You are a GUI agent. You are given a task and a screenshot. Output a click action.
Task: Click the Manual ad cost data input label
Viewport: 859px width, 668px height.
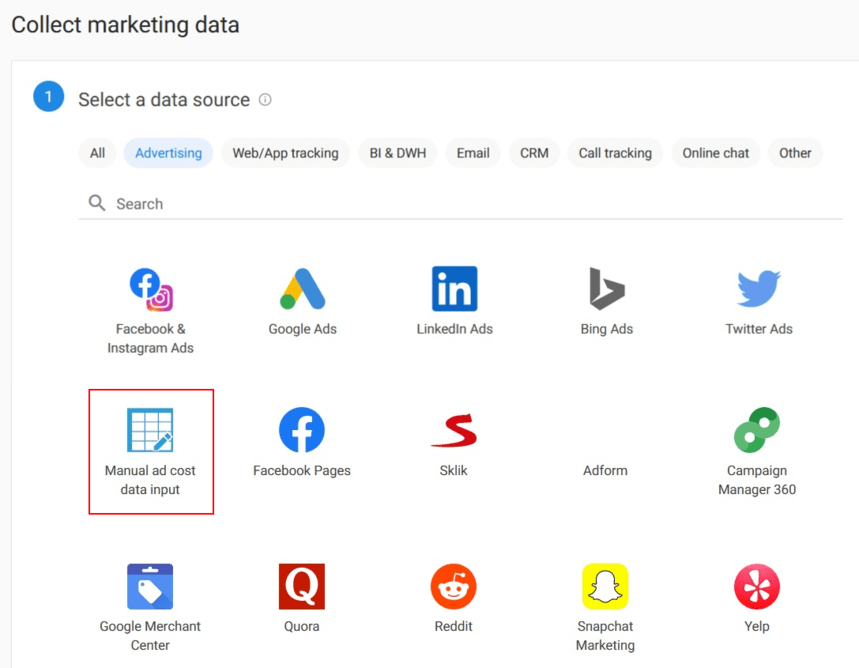150,480
